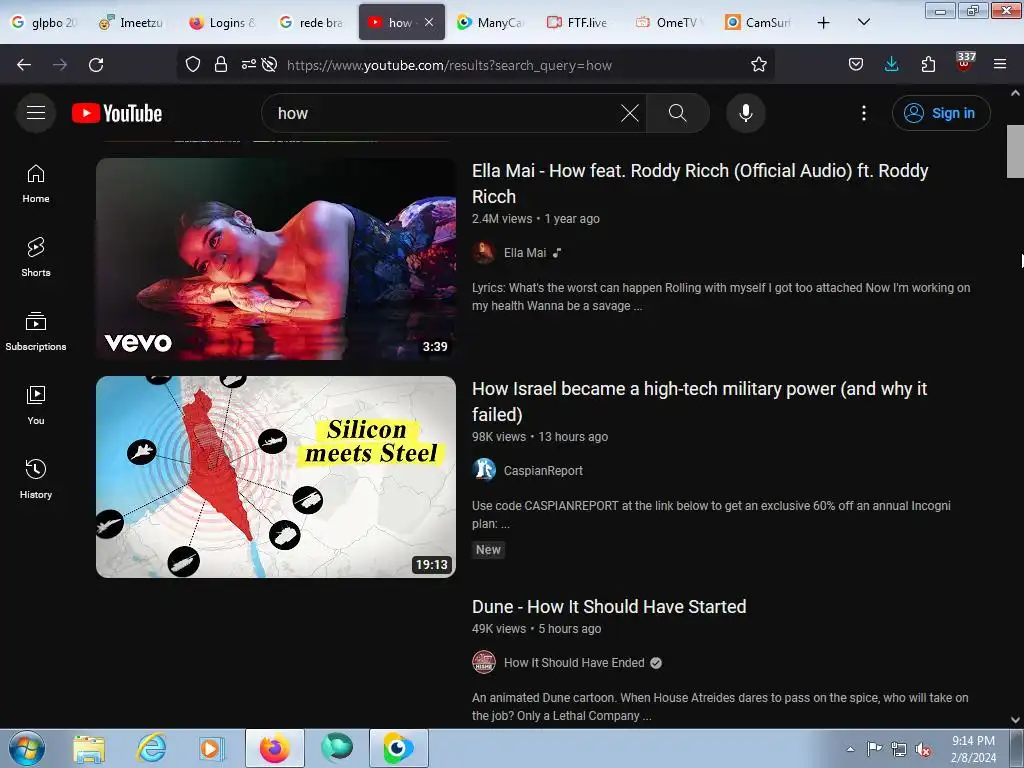Open Home in the sidebar
The image size is (1024, 768).
[x=36, y=184]
